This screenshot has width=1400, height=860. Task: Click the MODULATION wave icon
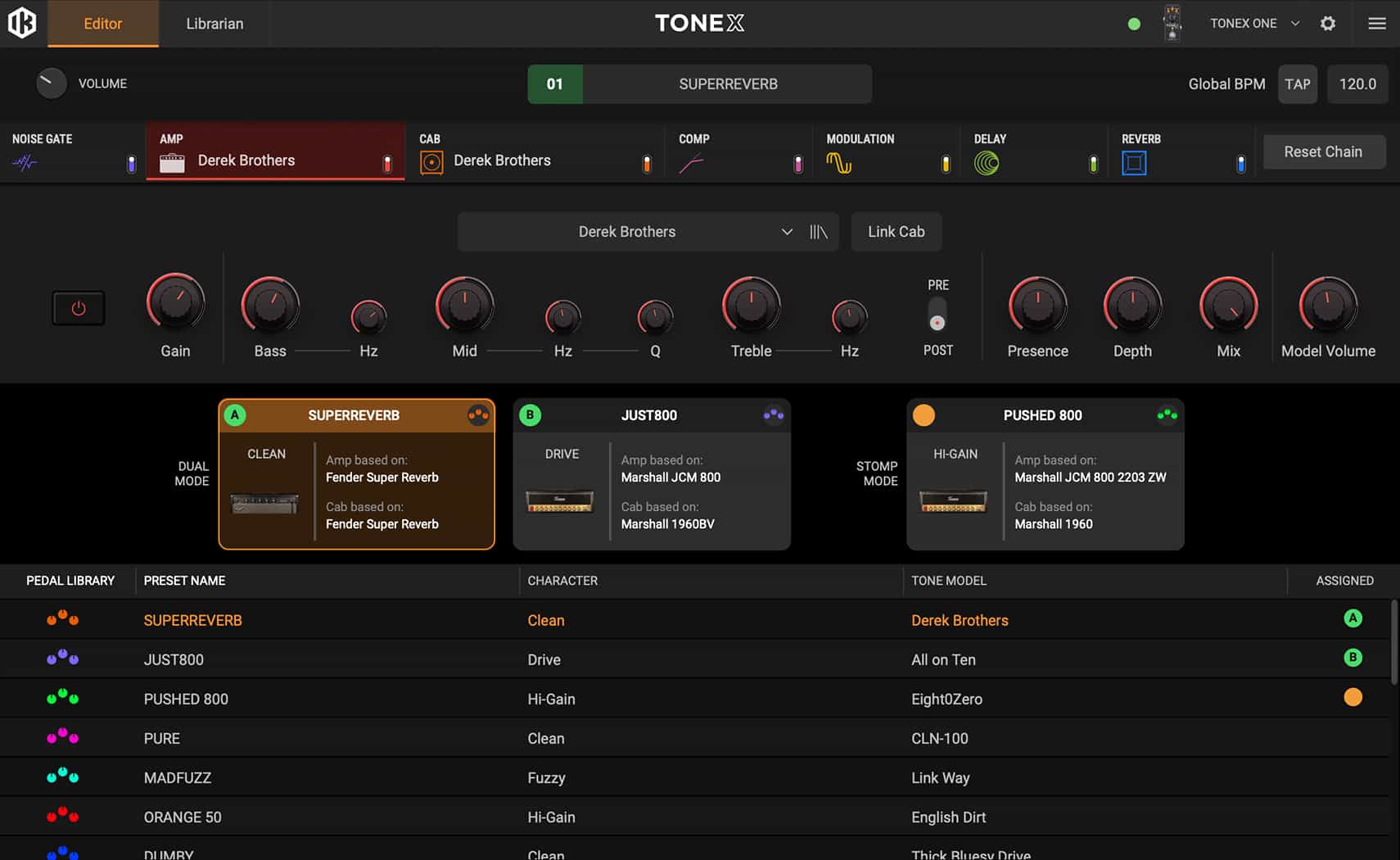pyautogui.click(x=840, y=161)
